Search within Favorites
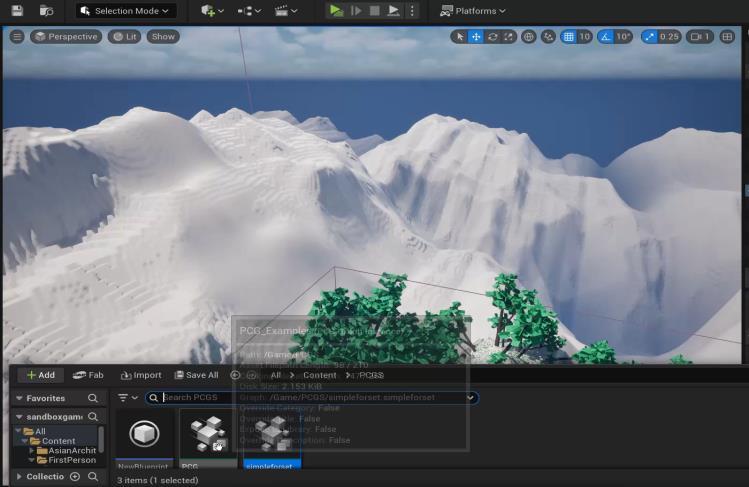The image size is (749, 487). [93, 398]
